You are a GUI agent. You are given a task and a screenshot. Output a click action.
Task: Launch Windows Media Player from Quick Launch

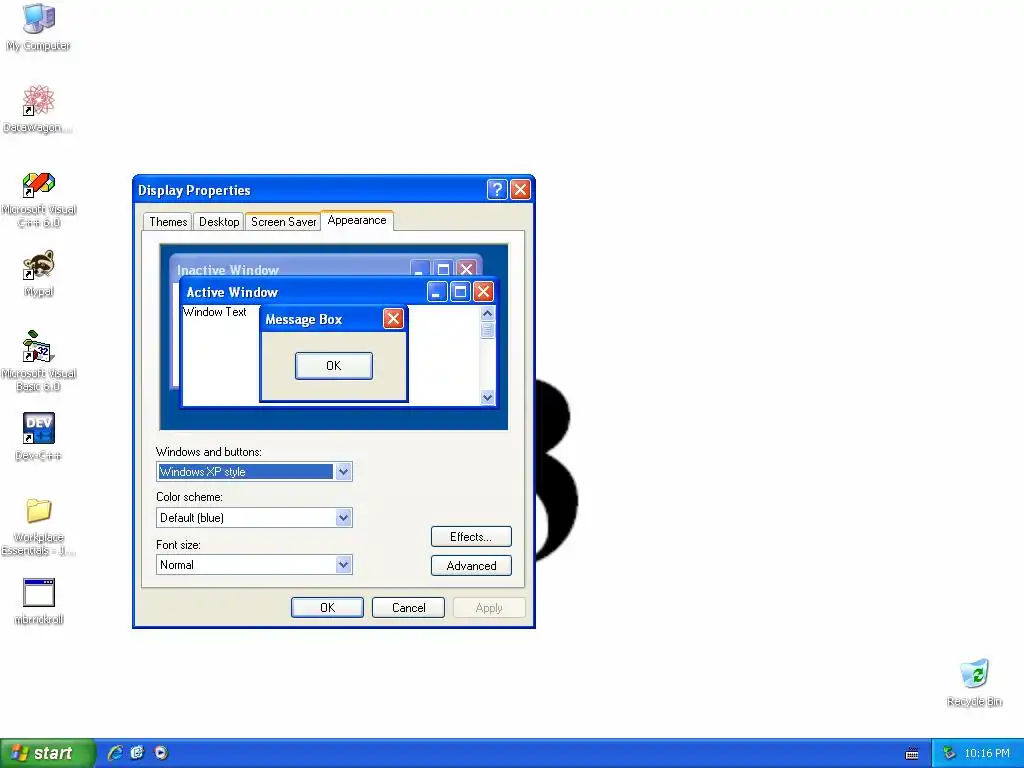(161, 753)
